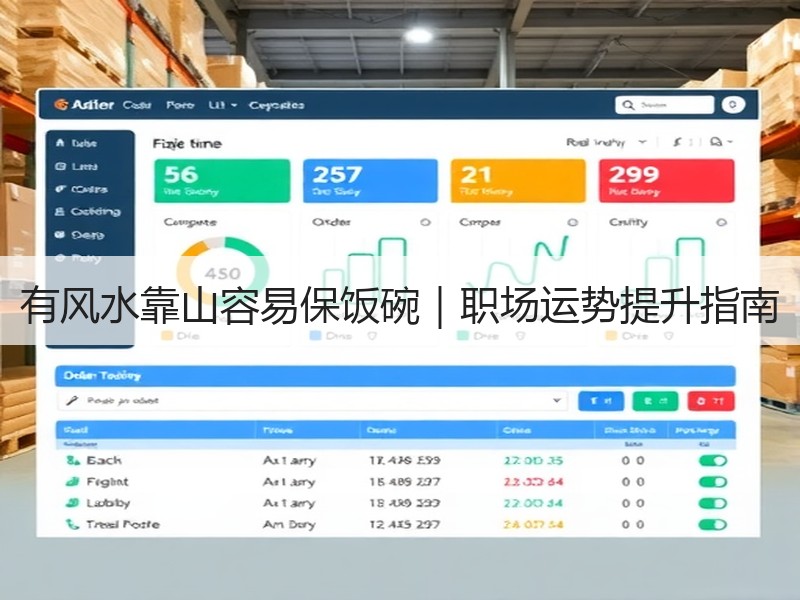Turn off the toggle in the Bach row
Screen dimensions: 800x600
point(713,461)
